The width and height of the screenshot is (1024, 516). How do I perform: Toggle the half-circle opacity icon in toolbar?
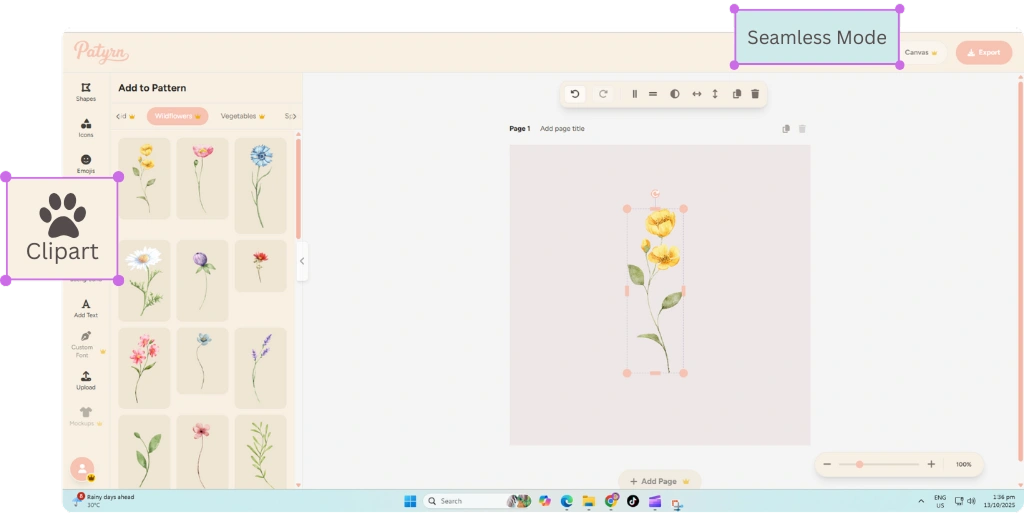pos(674,94)
